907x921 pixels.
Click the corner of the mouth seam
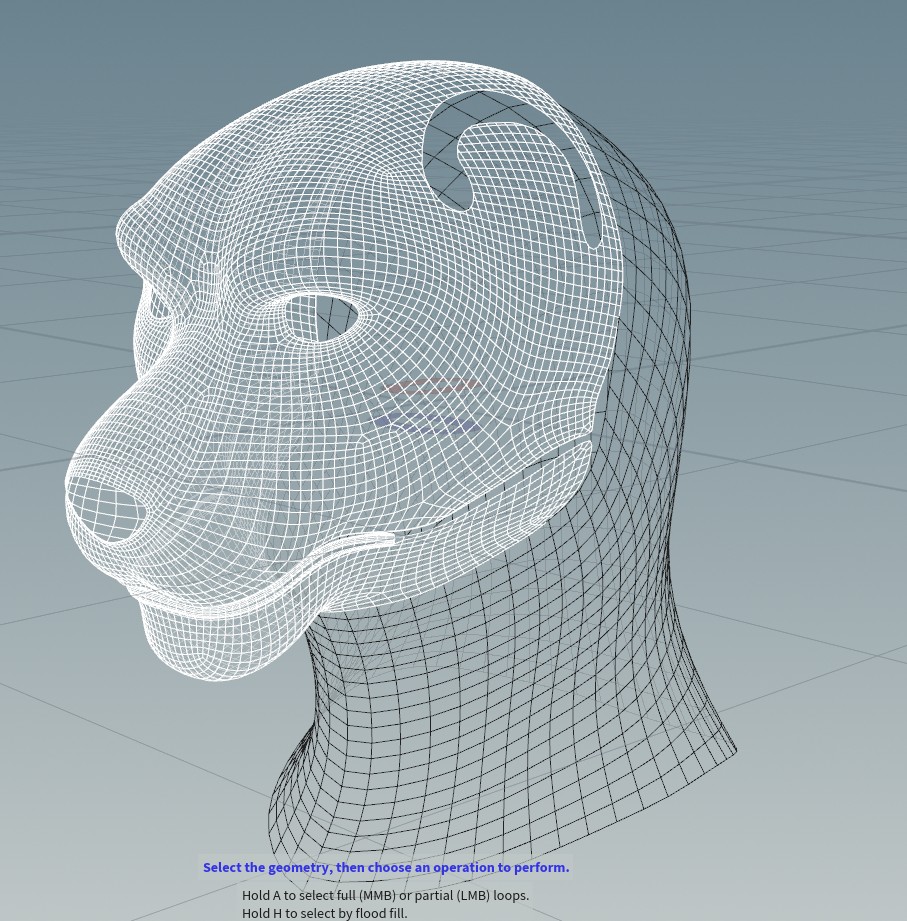tap(385, 540)
